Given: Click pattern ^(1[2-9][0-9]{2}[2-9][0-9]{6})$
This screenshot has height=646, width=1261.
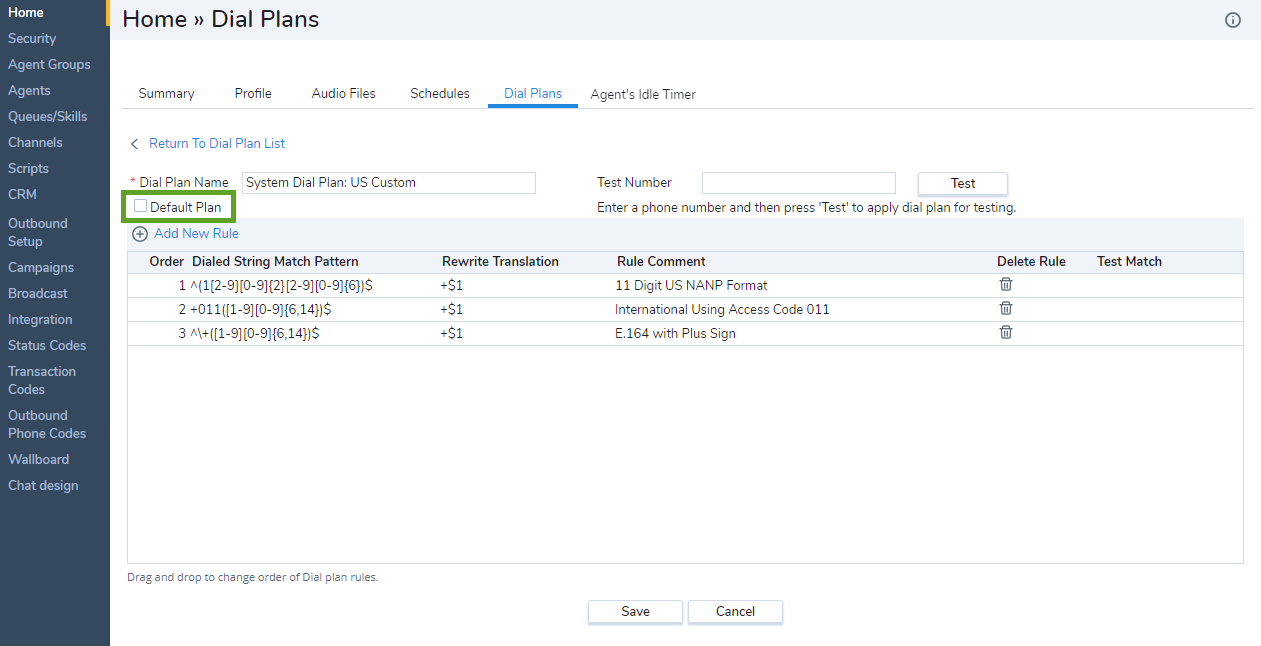Looking at the screenshot, I should 282,285.
